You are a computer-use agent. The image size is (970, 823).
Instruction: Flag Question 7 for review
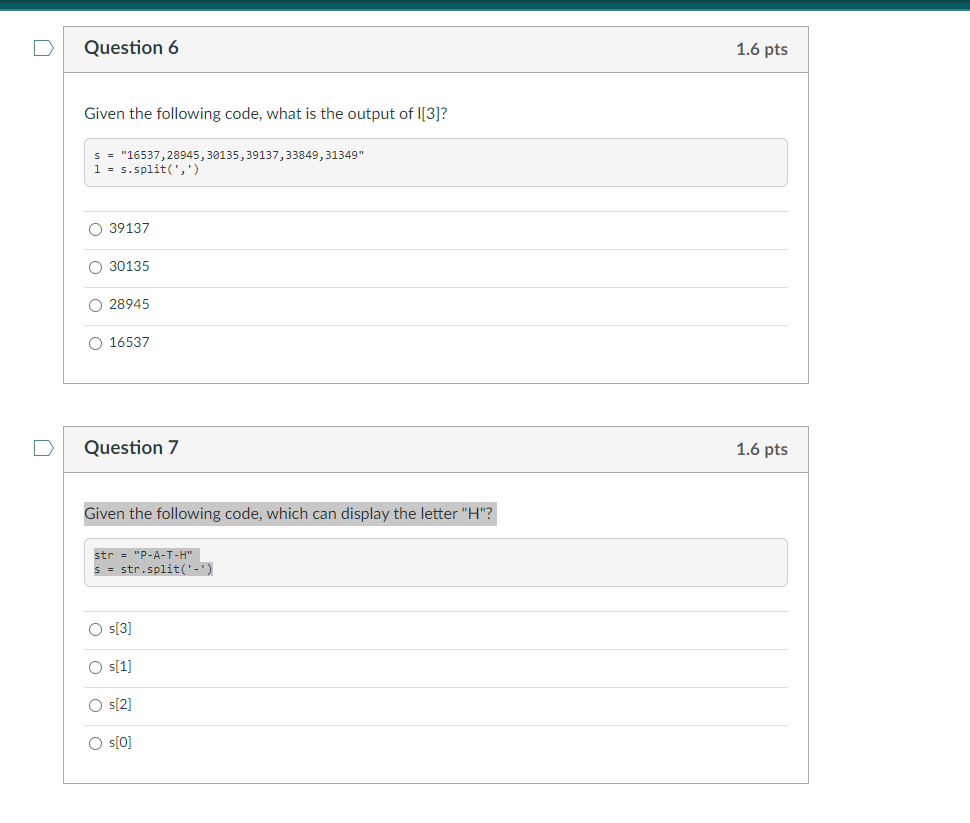[x=43, y=448]
